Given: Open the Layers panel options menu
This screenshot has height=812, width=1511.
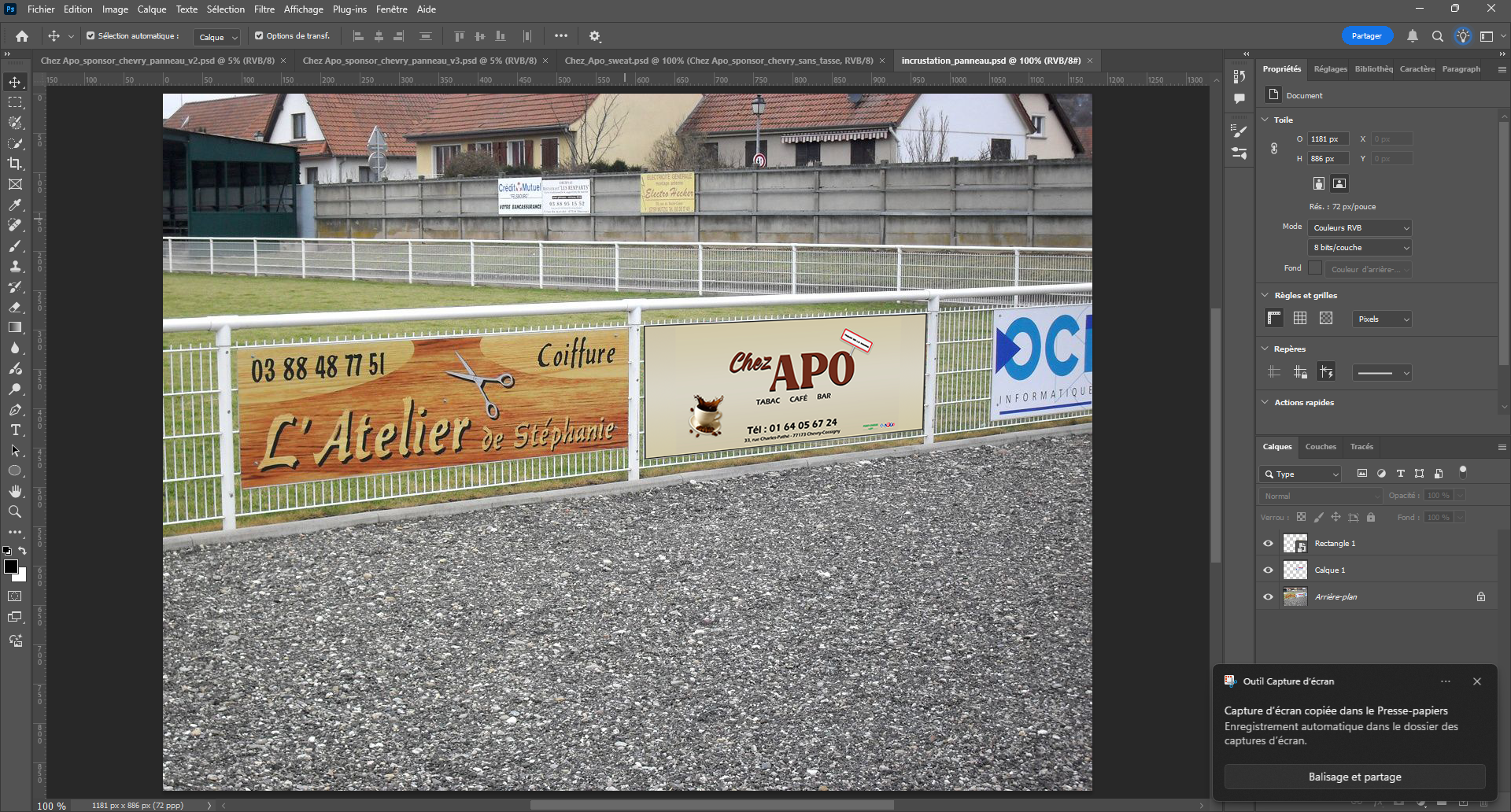Looking at the screenshot, I should point(1502,447).
